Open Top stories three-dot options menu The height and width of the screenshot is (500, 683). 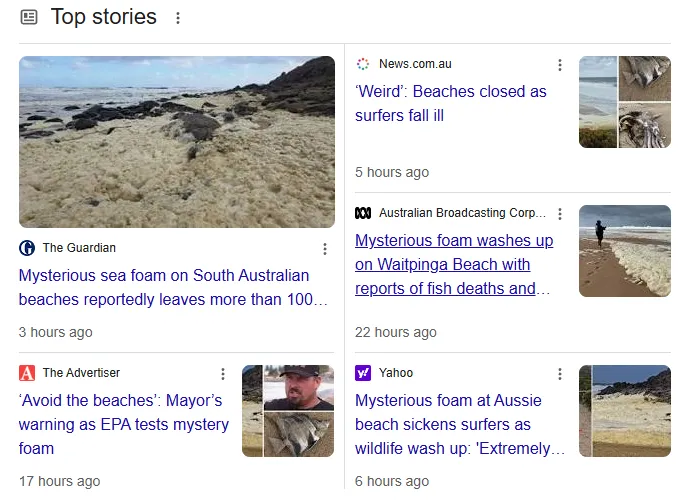coord(178,18)
